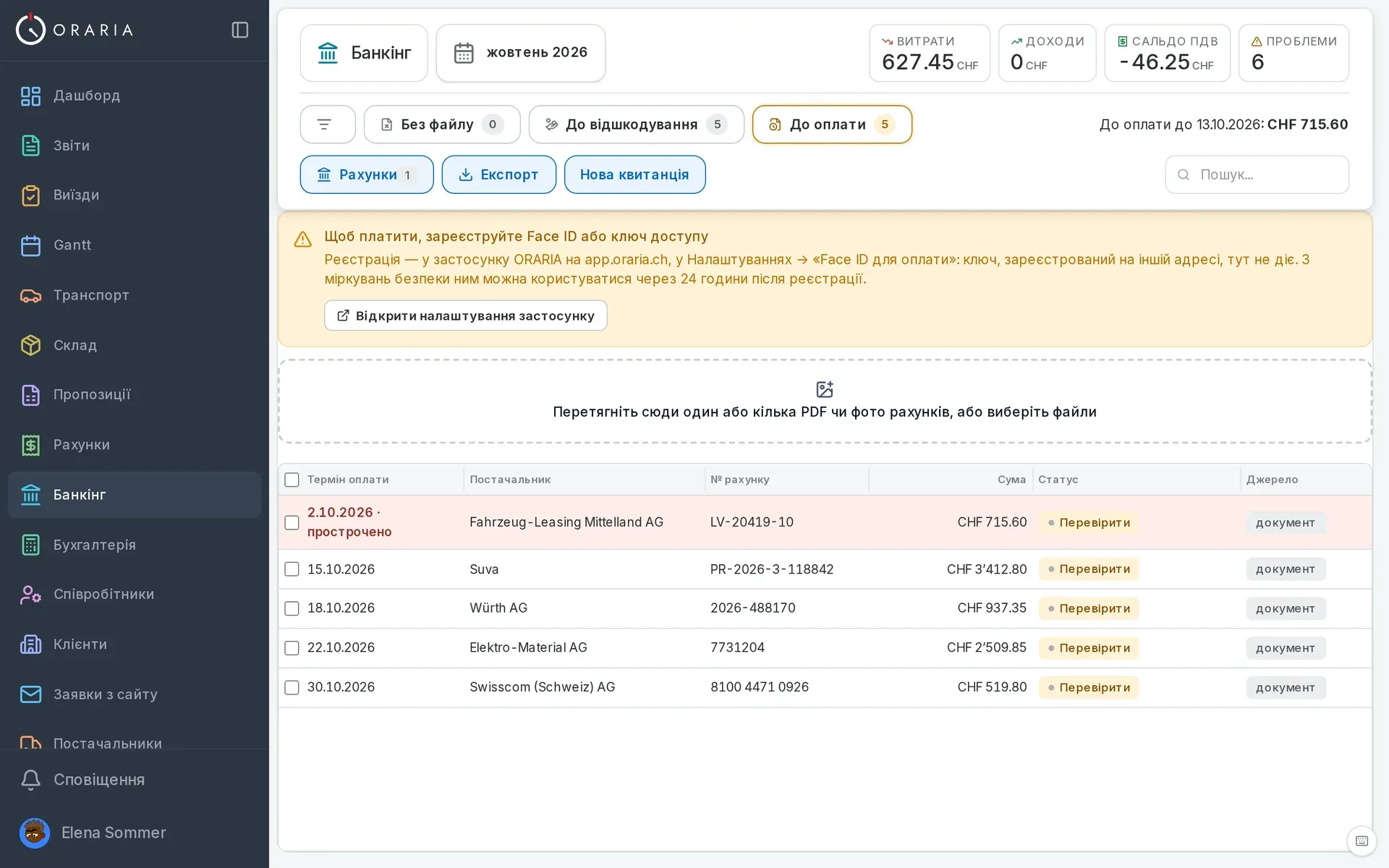Click the keyboard icon at bottom right
This screenshot has width=1389, height=868.
(x=1362, y=841)
